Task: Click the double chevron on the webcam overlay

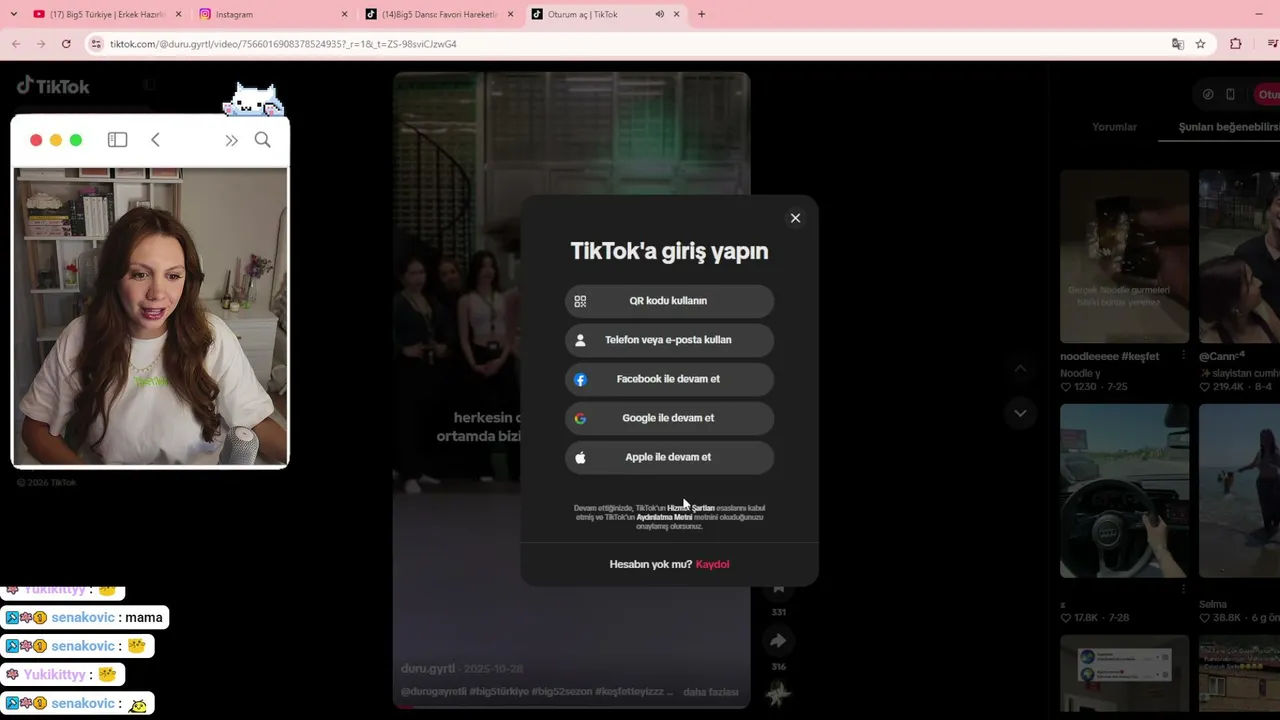Action: pyautogui.click(x=231, y=140)
